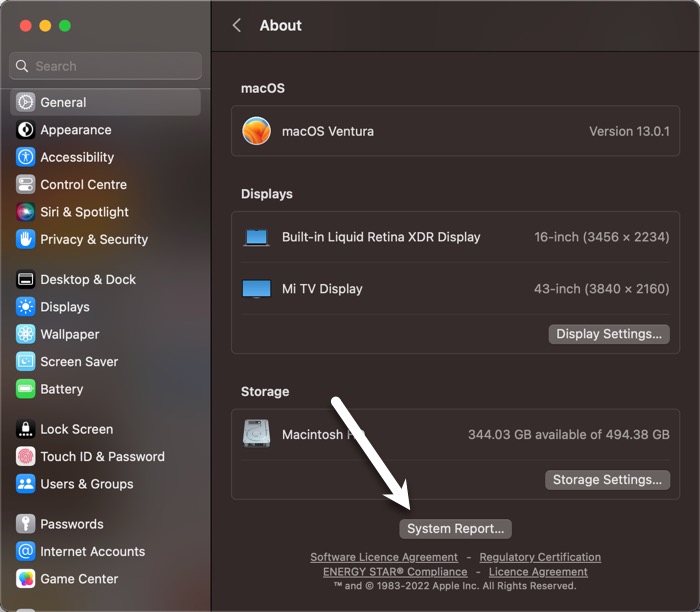The image size is (700, 612).
Task: Click the General gear icon in sidebar
Action: [25, 102]
